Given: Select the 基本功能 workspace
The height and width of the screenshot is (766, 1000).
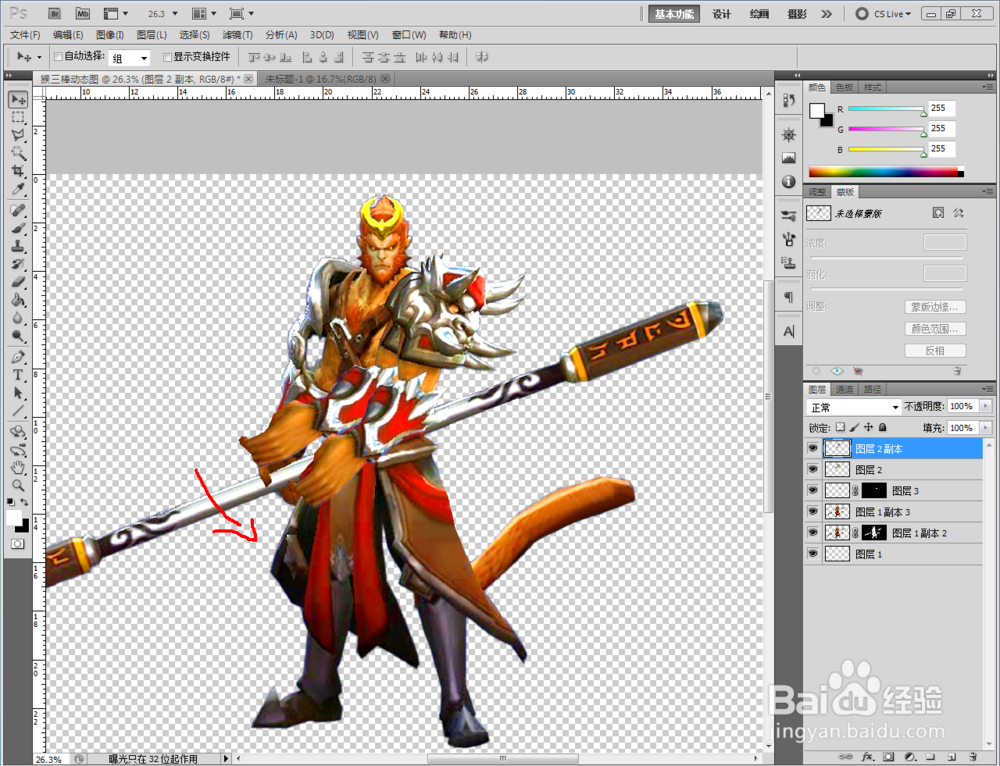Looking at the screenshot, I should [674, 13].
